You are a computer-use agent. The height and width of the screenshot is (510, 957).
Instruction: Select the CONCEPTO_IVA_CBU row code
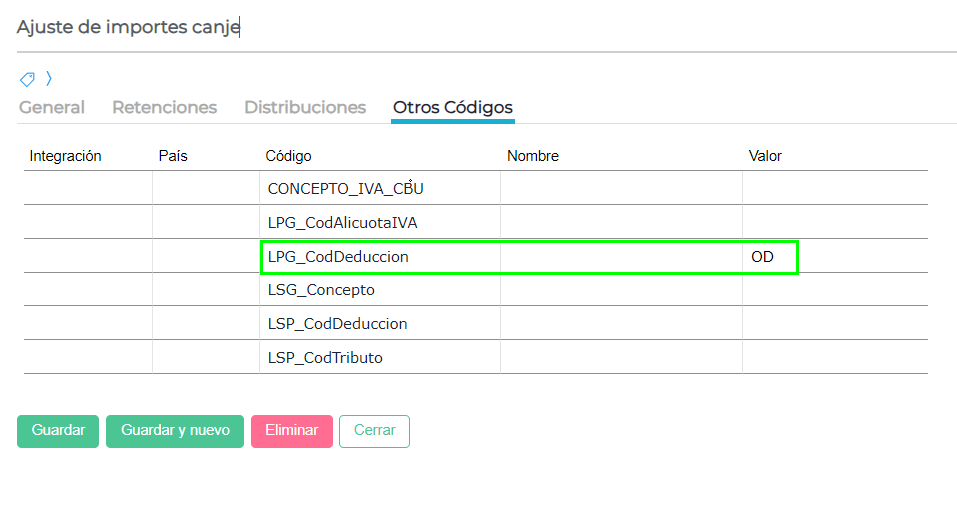(338, 188)
